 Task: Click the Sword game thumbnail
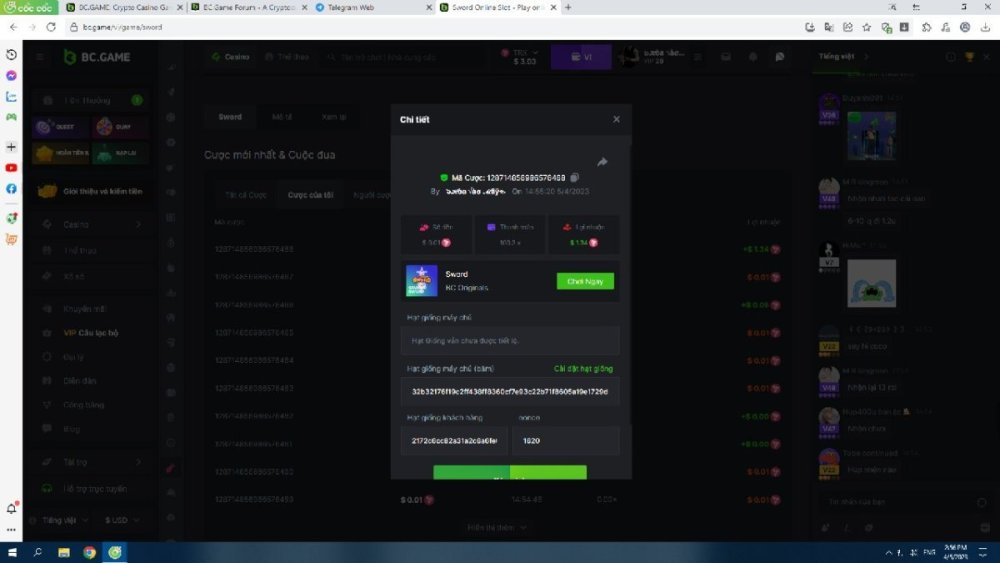point(421,281)
